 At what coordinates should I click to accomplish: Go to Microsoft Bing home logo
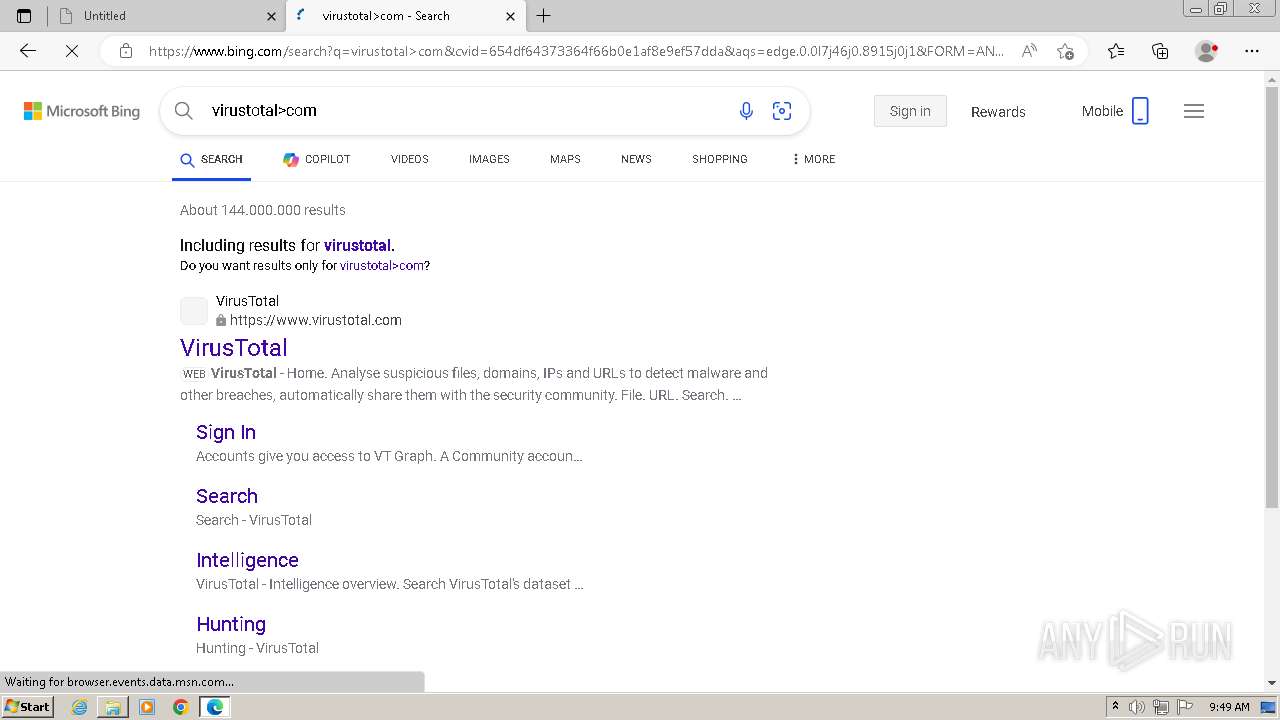[82, 111]
